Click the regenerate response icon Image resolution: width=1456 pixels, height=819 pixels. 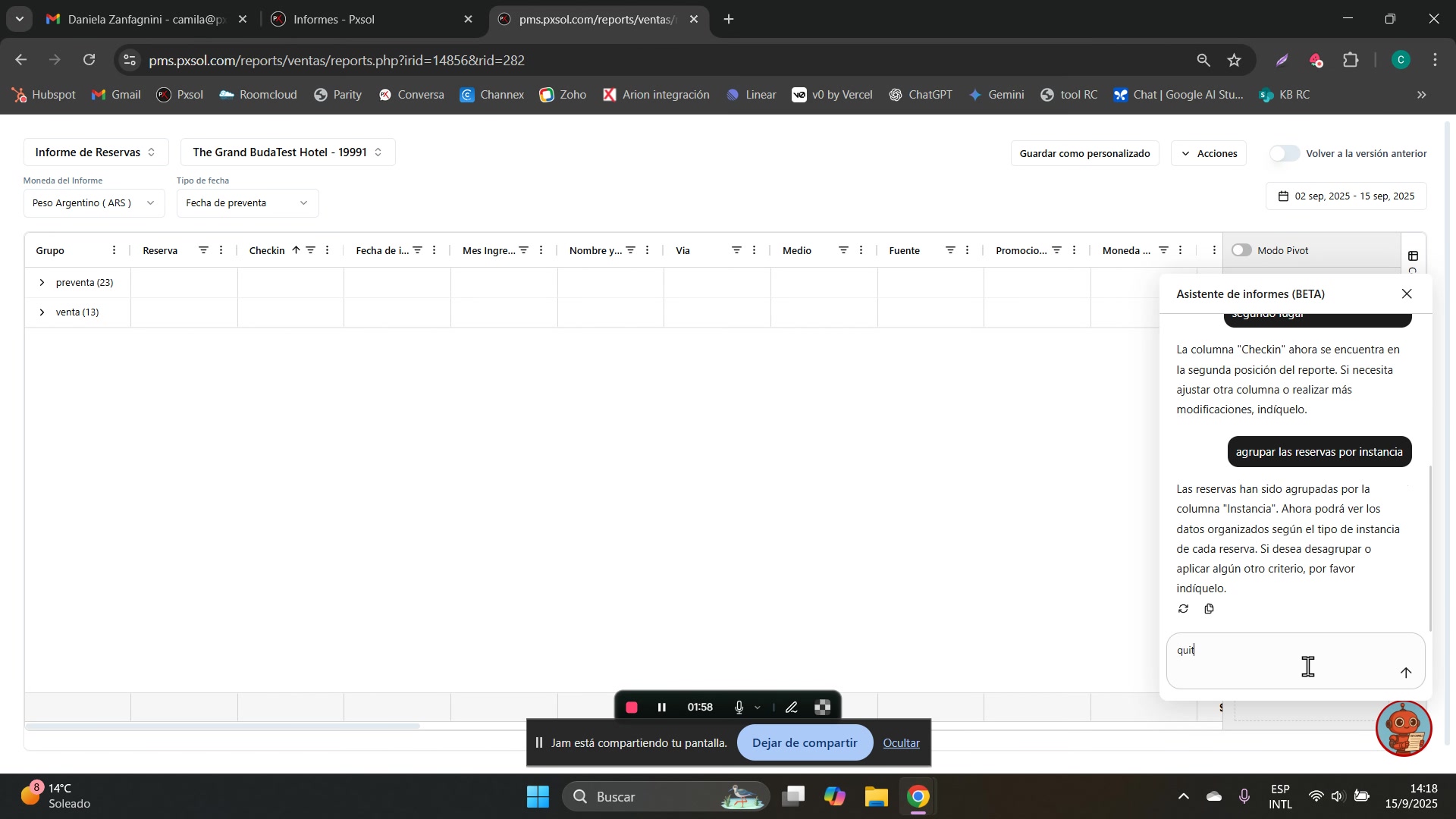click(x=1184, y=609)
